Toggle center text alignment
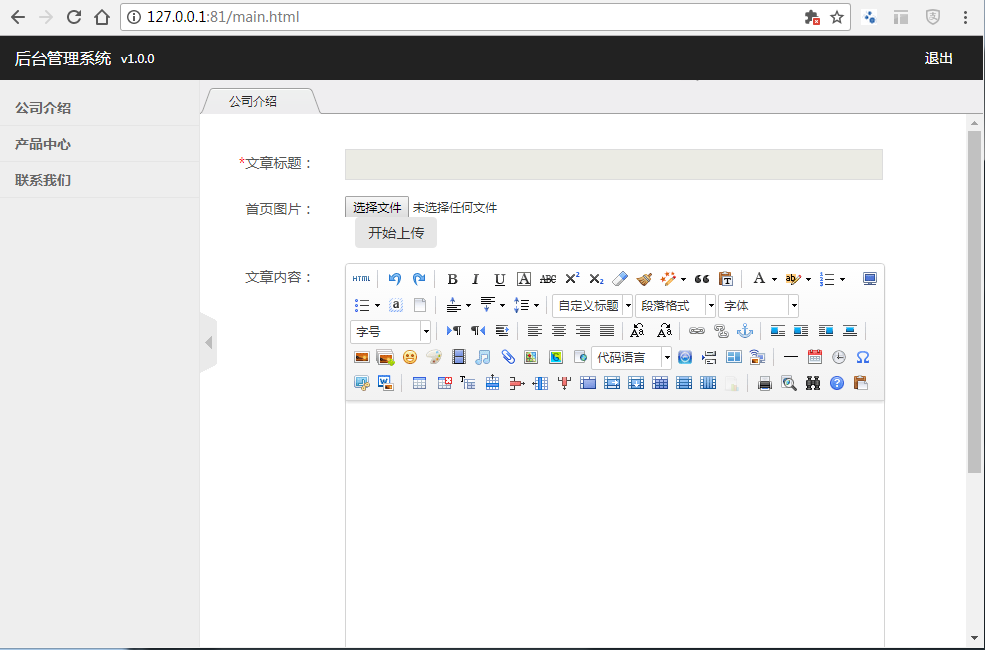985x650 pixels. click(x=558, y=331)
